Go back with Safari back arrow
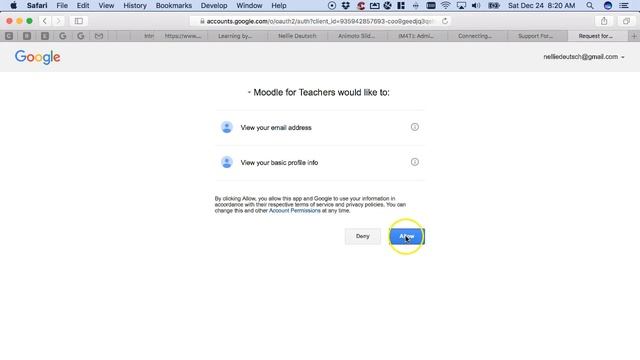 (x=44, y=21)
